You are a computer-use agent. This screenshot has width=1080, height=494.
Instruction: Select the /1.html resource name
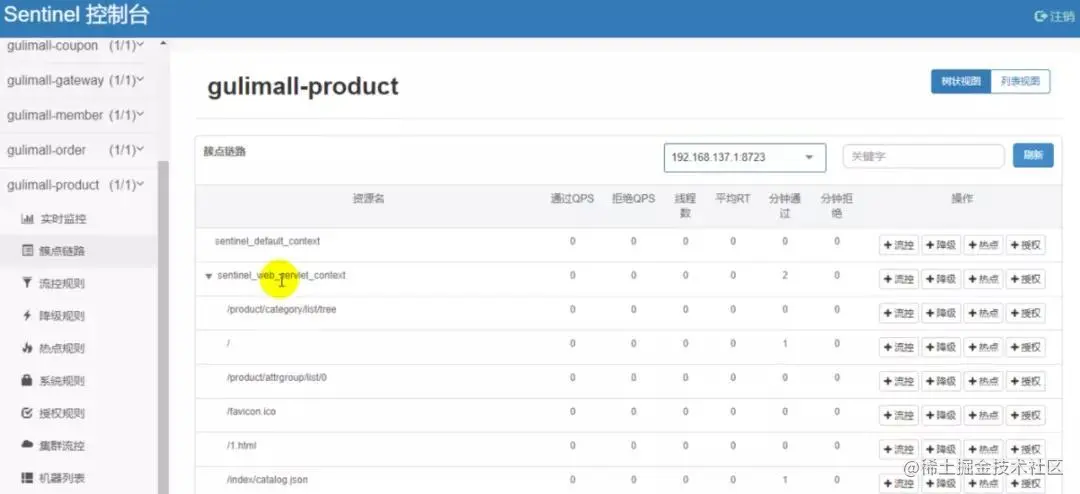[242, 446]
